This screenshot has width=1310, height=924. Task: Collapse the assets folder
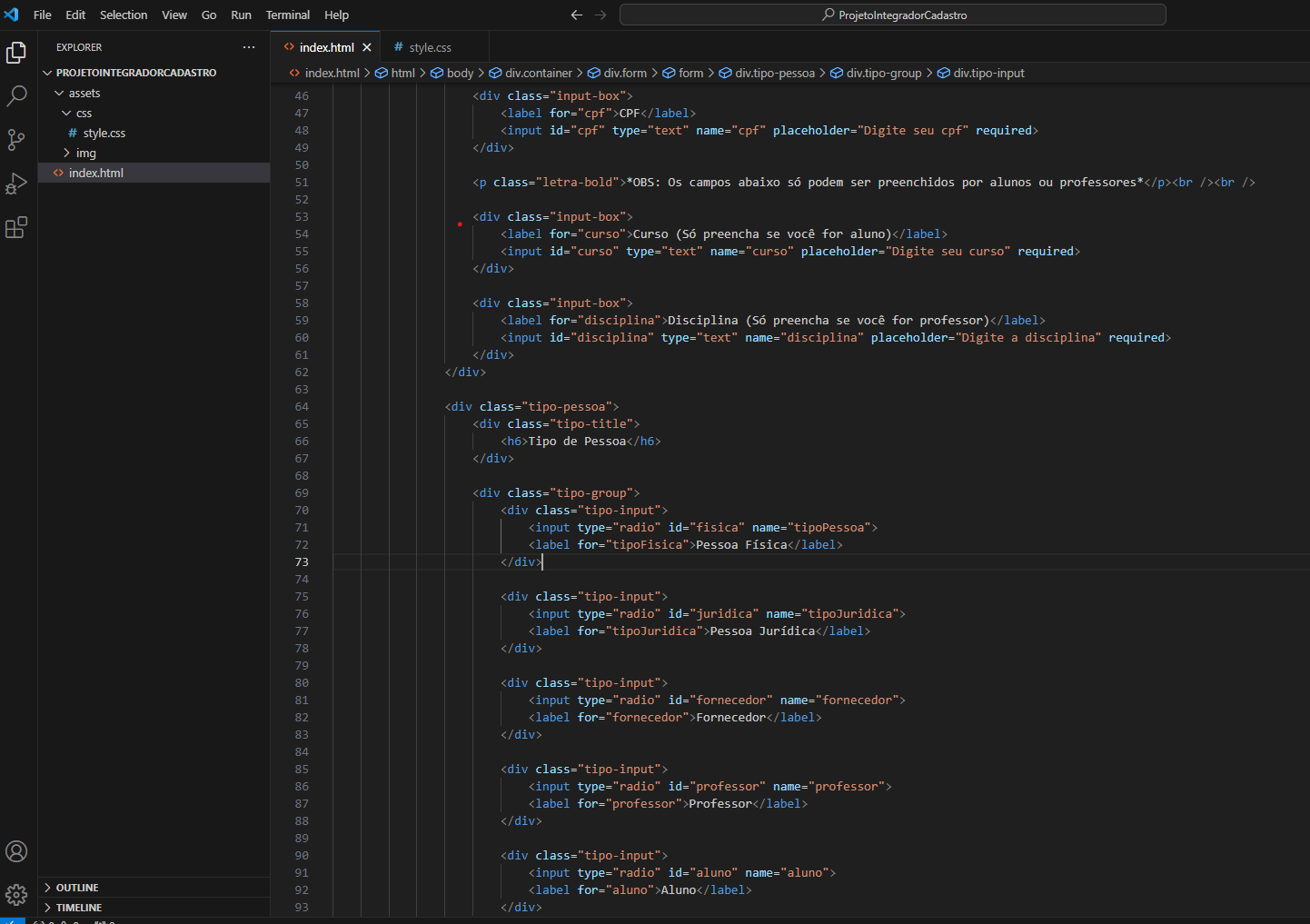coord(57,92)
